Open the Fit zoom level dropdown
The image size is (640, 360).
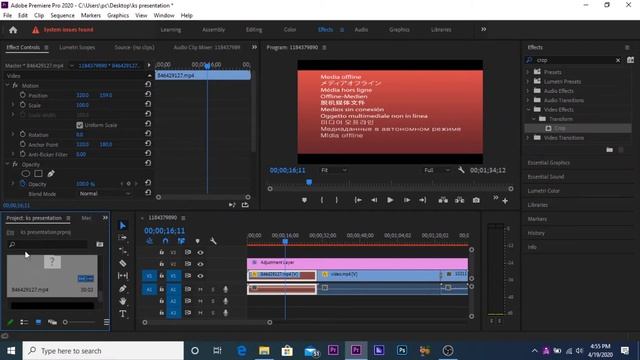point(334,170)
